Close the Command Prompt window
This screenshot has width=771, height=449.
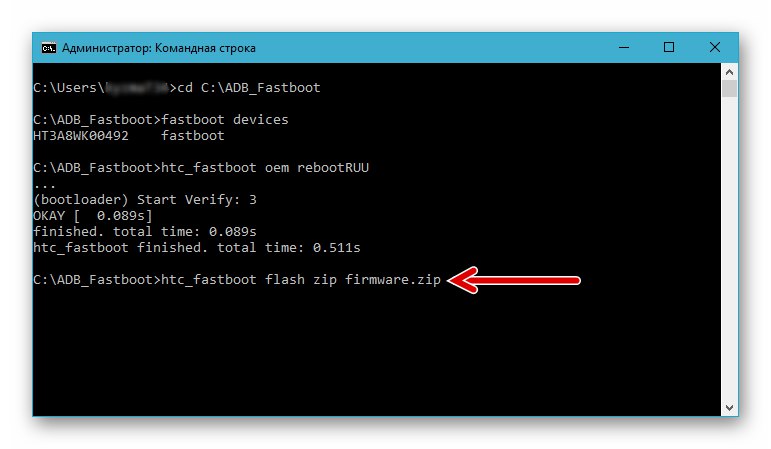click(x=716, y=47)
